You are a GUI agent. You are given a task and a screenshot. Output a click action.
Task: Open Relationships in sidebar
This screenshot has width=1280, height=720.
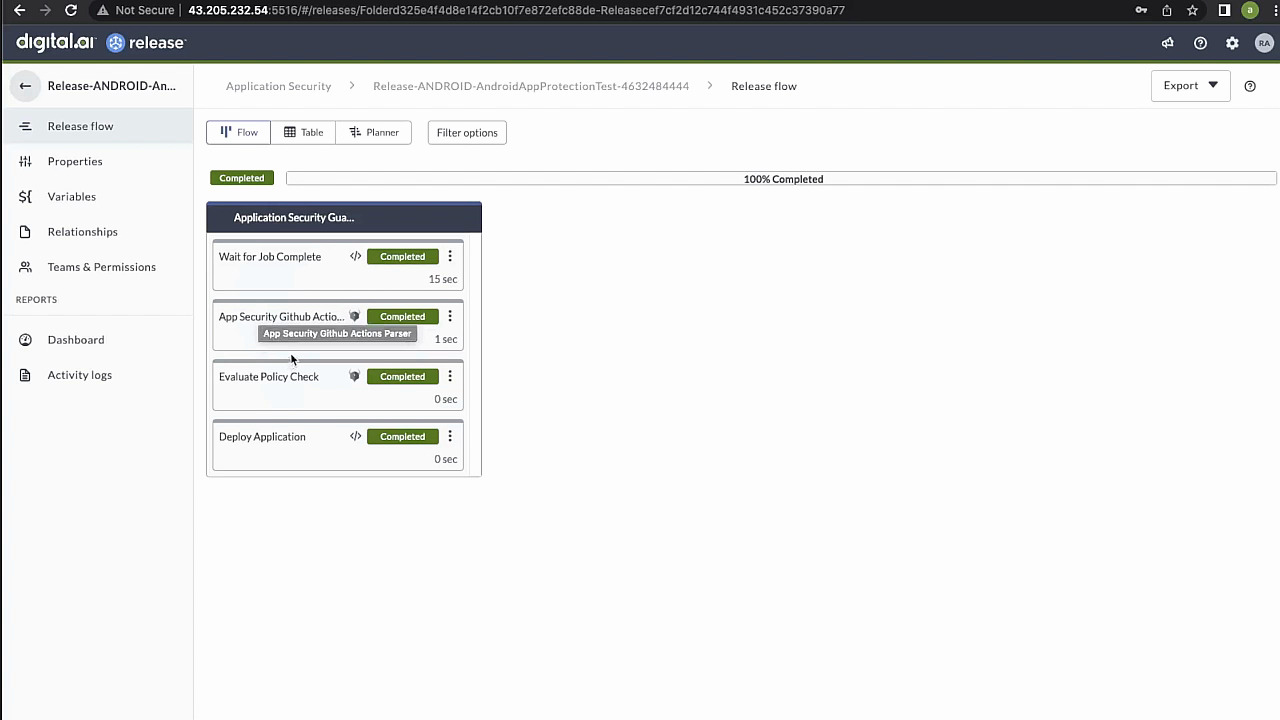96,231
